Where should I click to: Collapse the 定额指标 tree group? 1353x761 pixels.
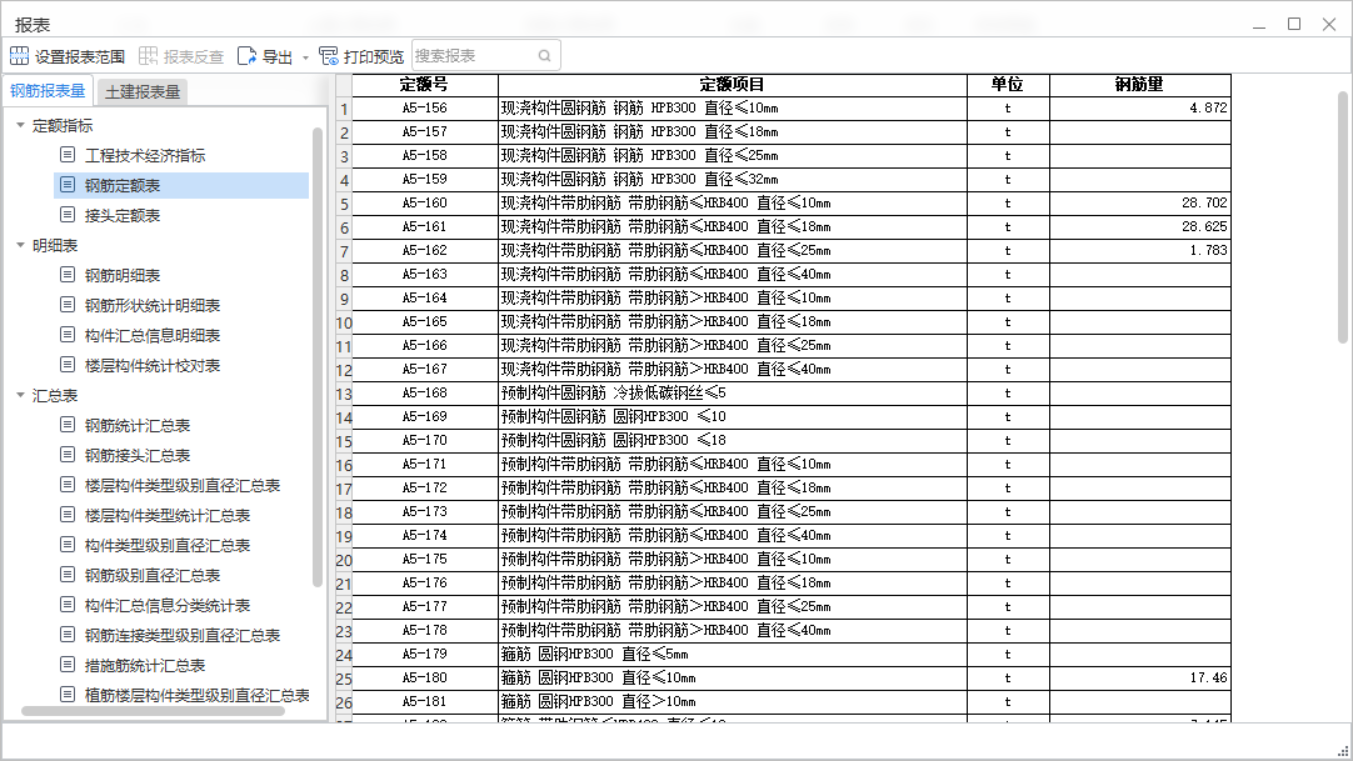pos(20,125)
